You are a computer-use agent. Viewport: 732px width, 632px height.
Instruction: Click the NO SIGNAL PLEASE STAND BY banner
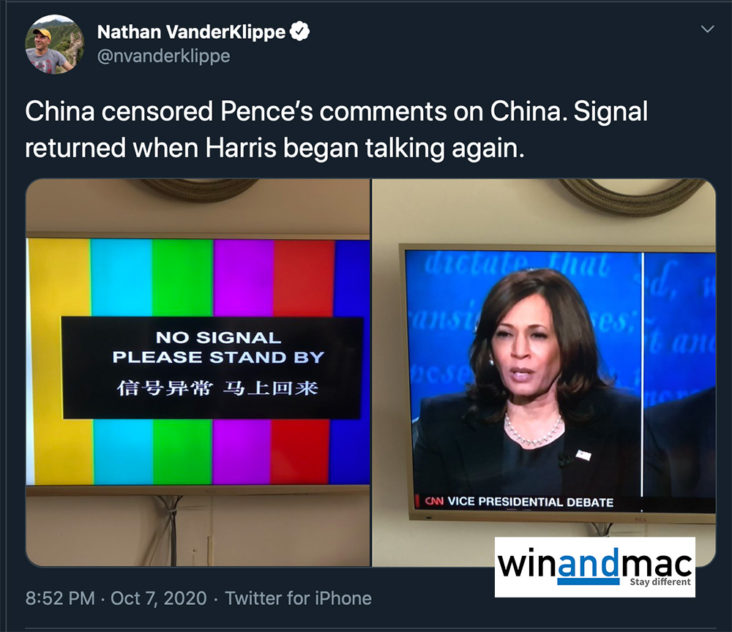pyautogui.click(x=212, y=368)
